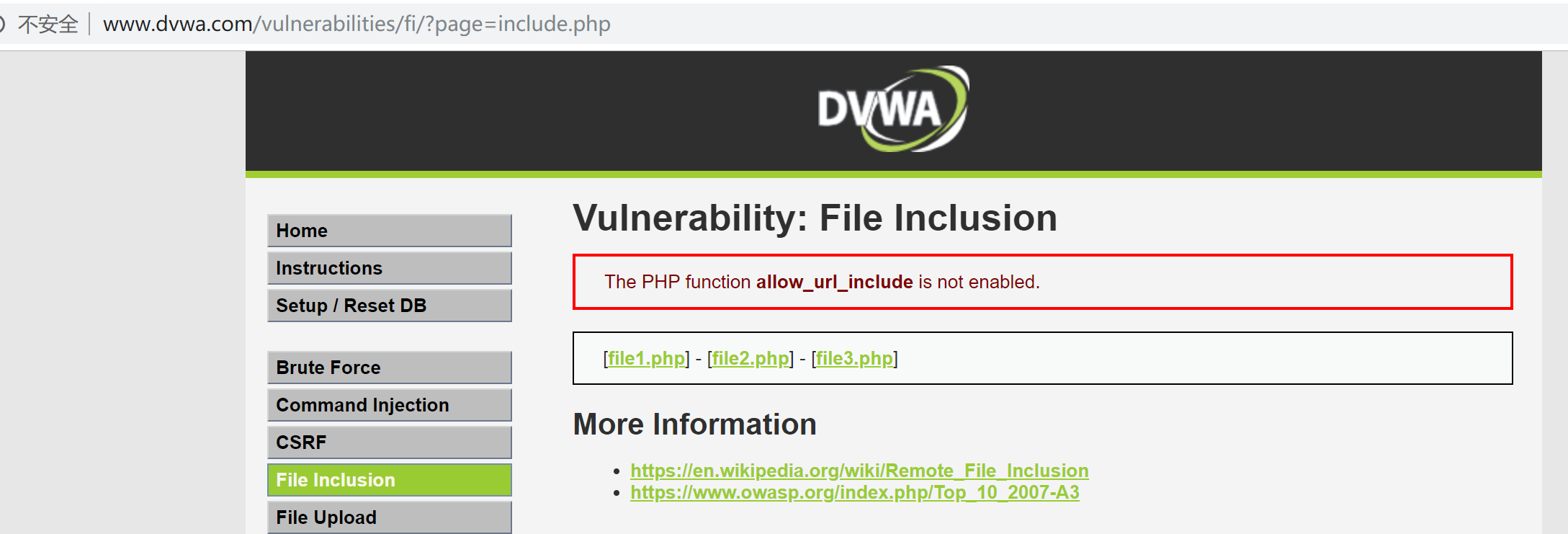Screen dimensions: 1568x534
Task: Open the file3.php link
Action: pos(854,358)
